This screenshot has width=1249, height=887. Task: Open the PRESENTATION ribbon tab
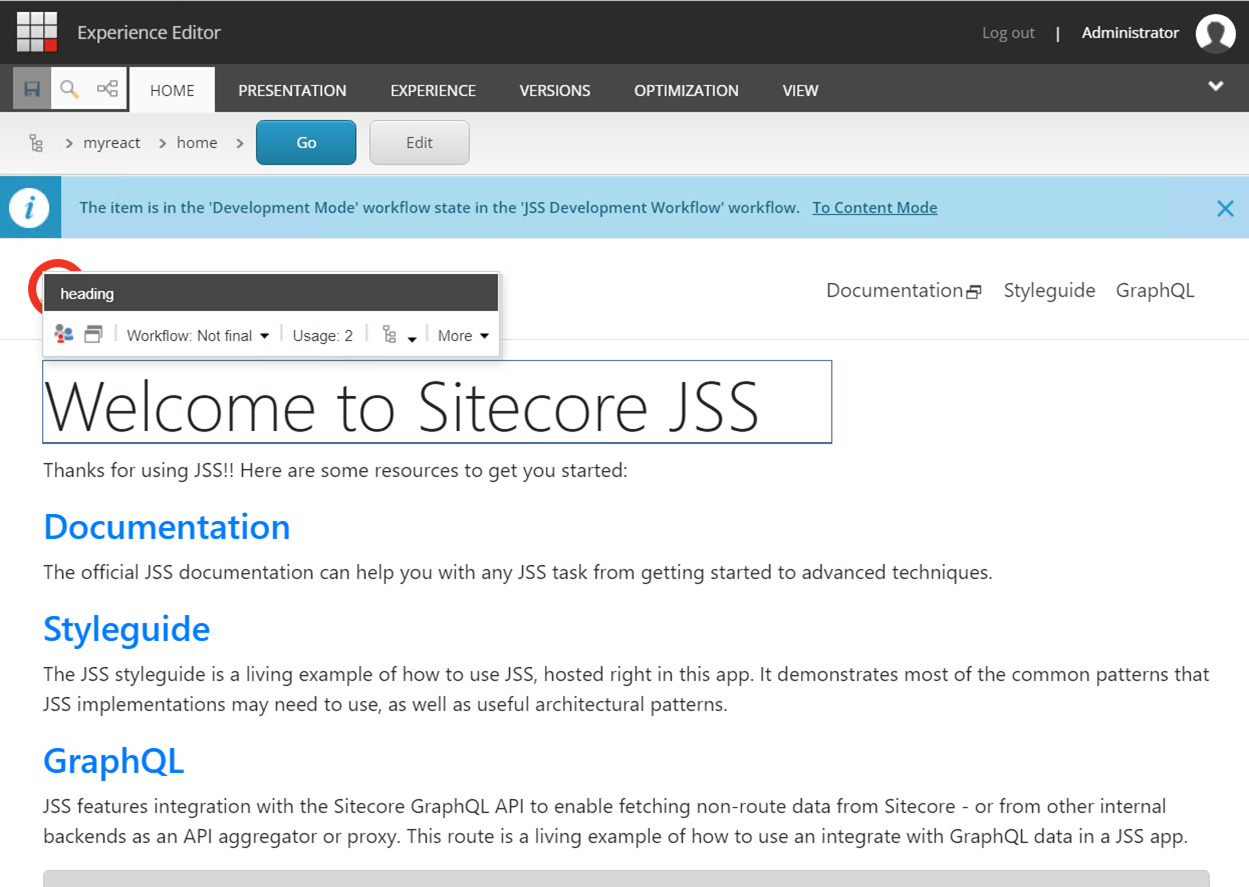pyautogui.click(x=292, y=90)
